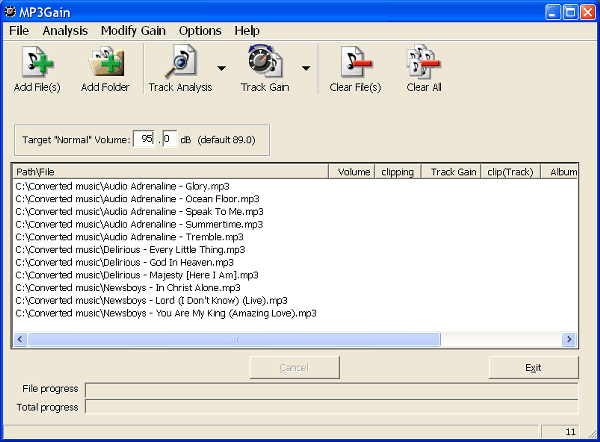Close the MP3Gain window
This screenshot has width=600, height=442.
(588, 12)
